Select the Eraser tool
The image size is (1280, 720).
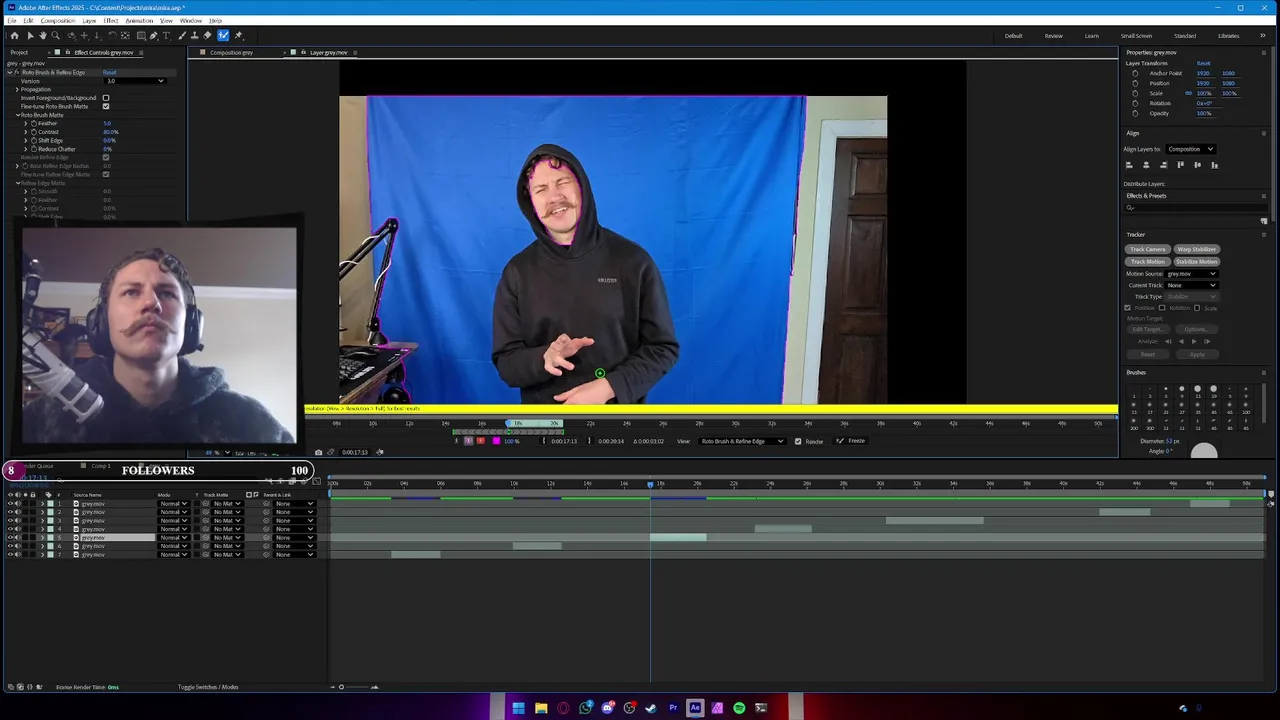(207, 35)
